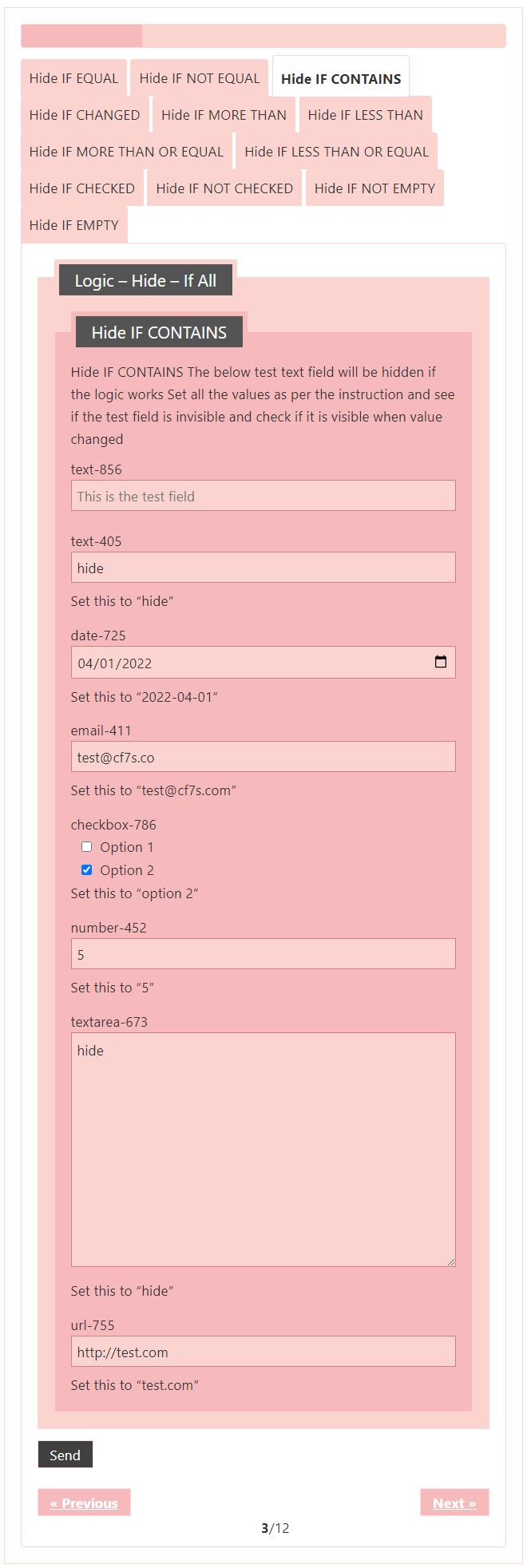
Task: Select Hide IF CHECKED tab
Action: [81, 188]
